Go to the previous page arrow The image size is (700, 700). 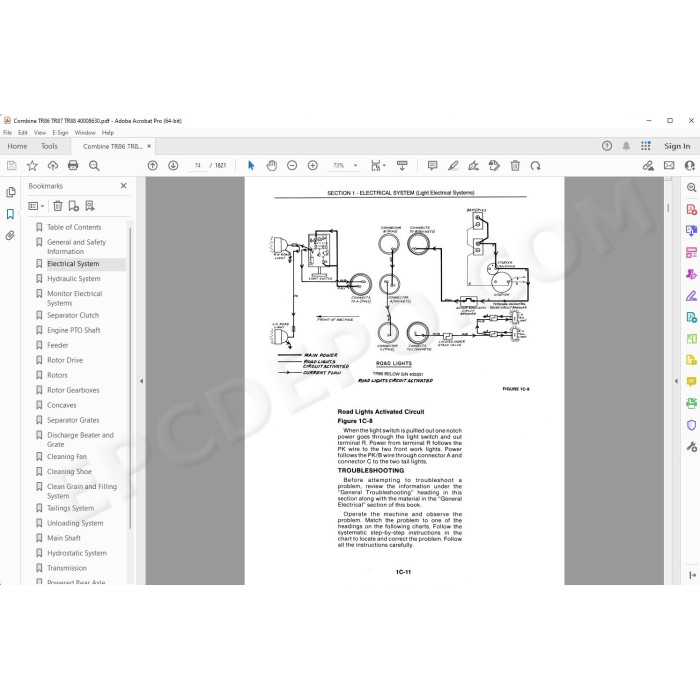pos(153,166)
